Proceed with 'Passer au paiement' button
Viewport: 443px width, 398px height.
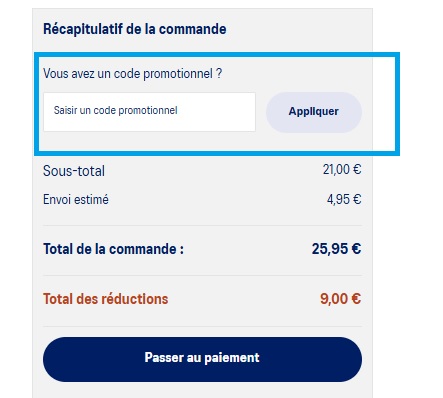pos(202,359)
